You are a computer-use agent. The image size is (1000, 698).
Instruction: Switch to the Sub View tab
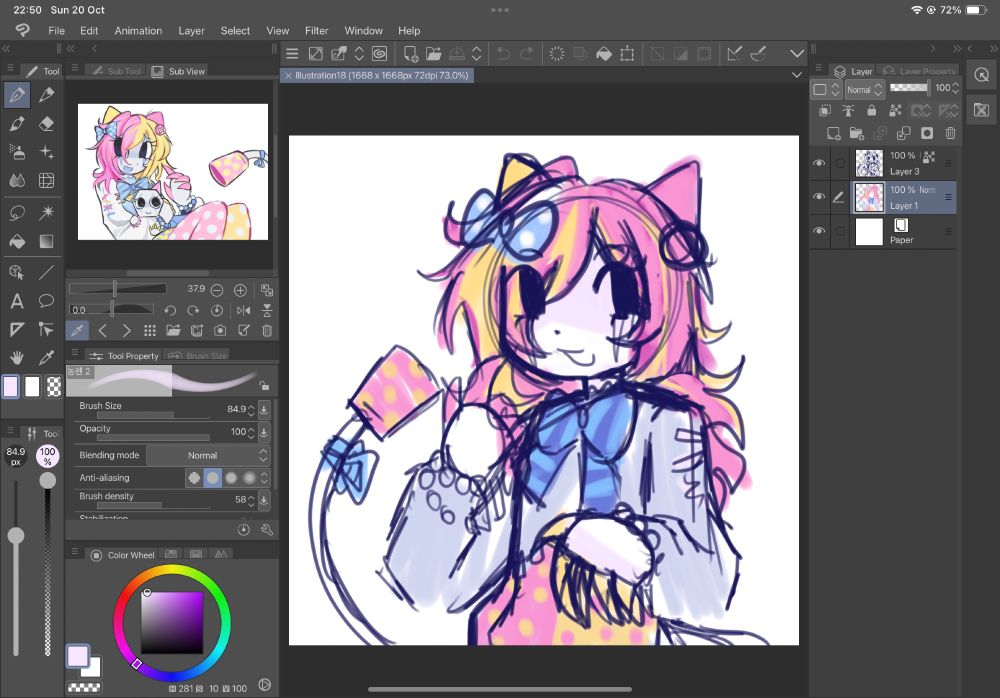(179, 71)
